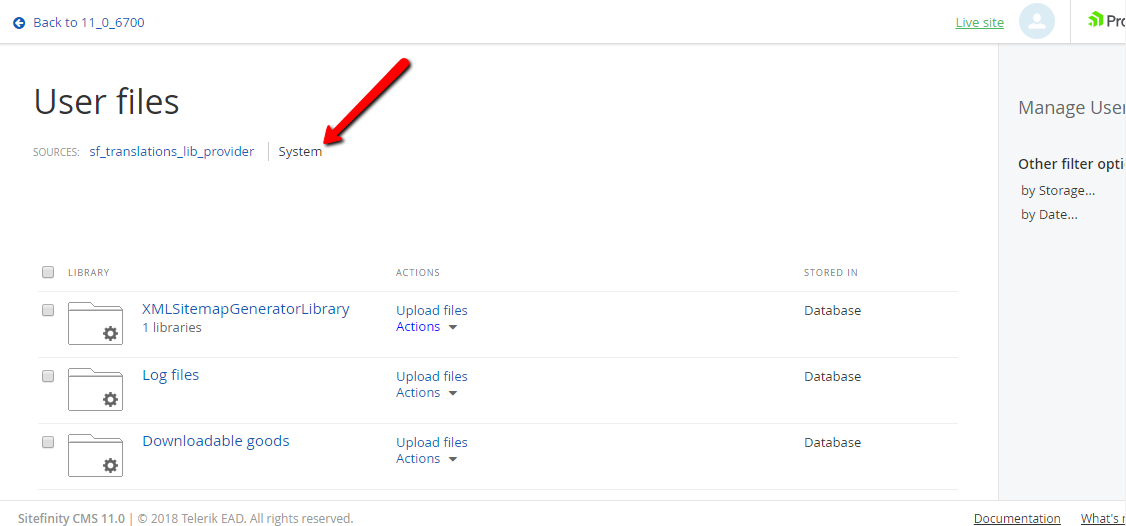1126x526 pixels.
Task: Open the Log files library link
Action: 170,375
